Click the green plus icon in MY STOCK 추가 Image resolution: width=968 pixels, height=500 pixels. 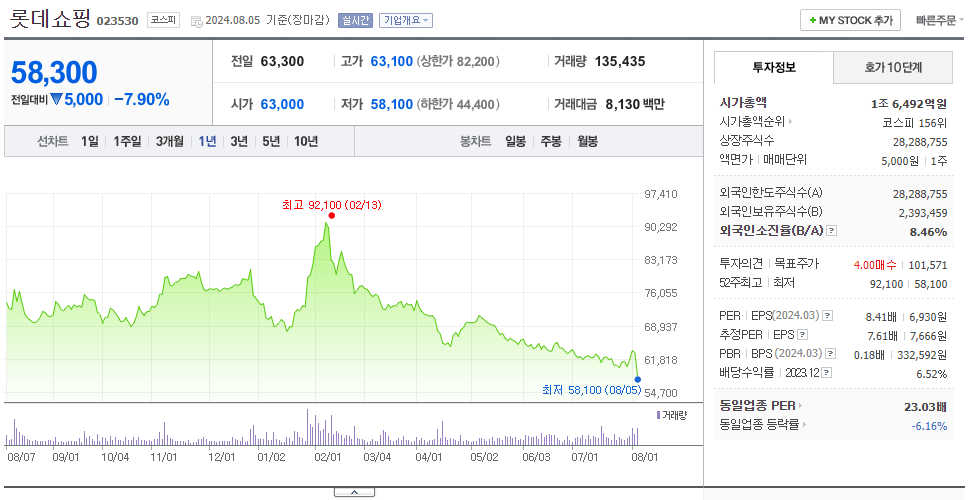click(812, 20)
